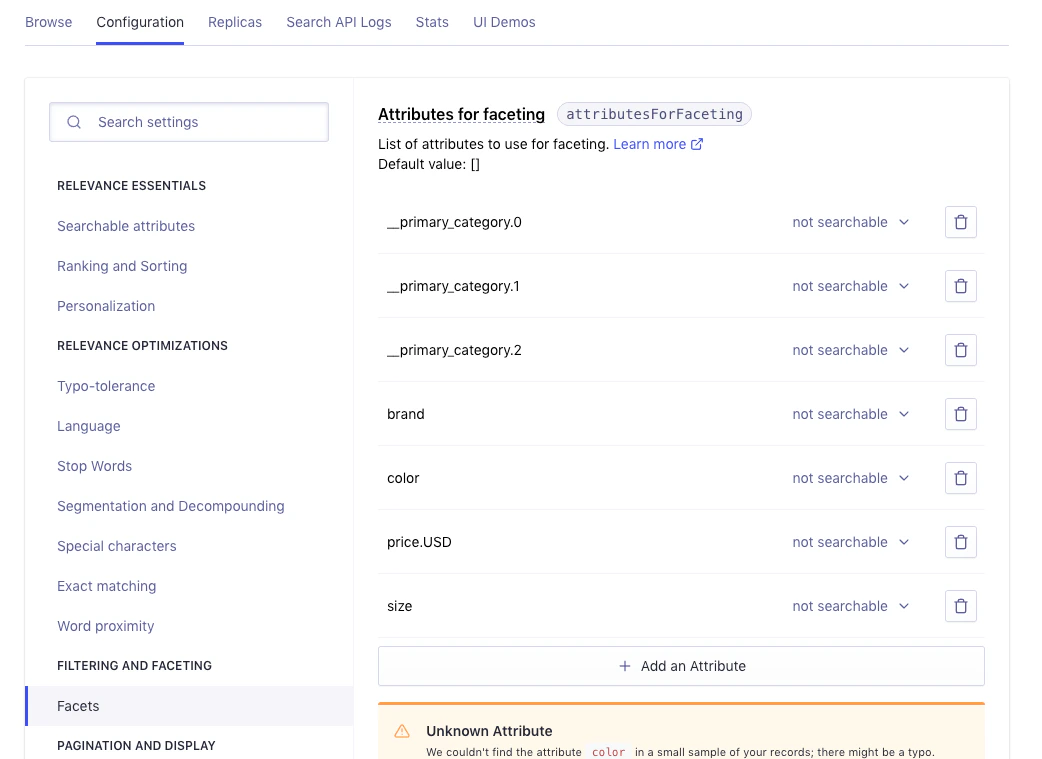Open the searchability dropdown for size
The height and width of the screenshot is (759, 1042).
[851, 606]
